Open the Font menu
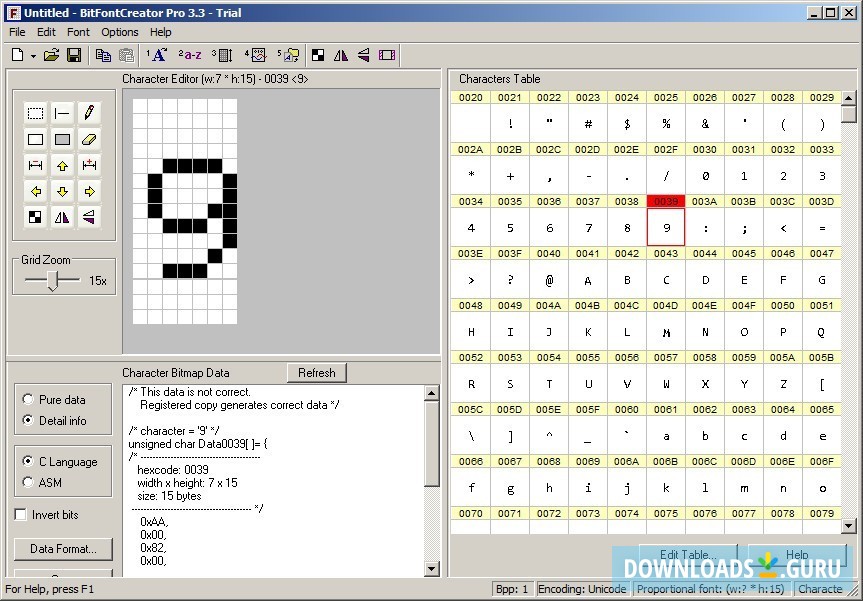This screenshot has width=863, height=601. 78,32
